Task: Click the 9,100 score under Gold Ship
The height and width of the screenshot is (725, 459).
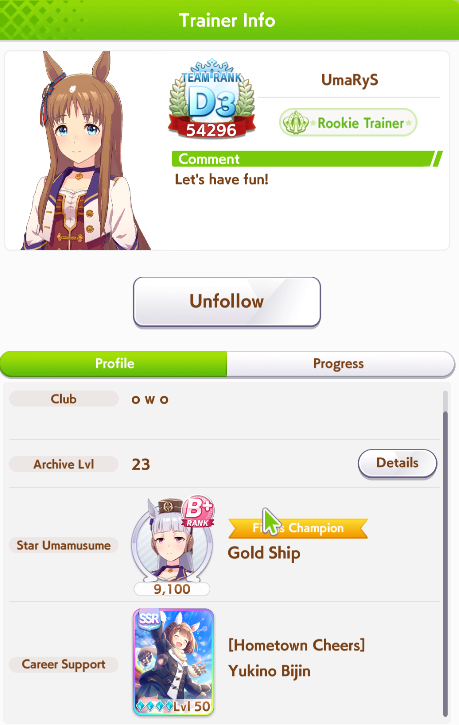Action: (x=171, y=589)
